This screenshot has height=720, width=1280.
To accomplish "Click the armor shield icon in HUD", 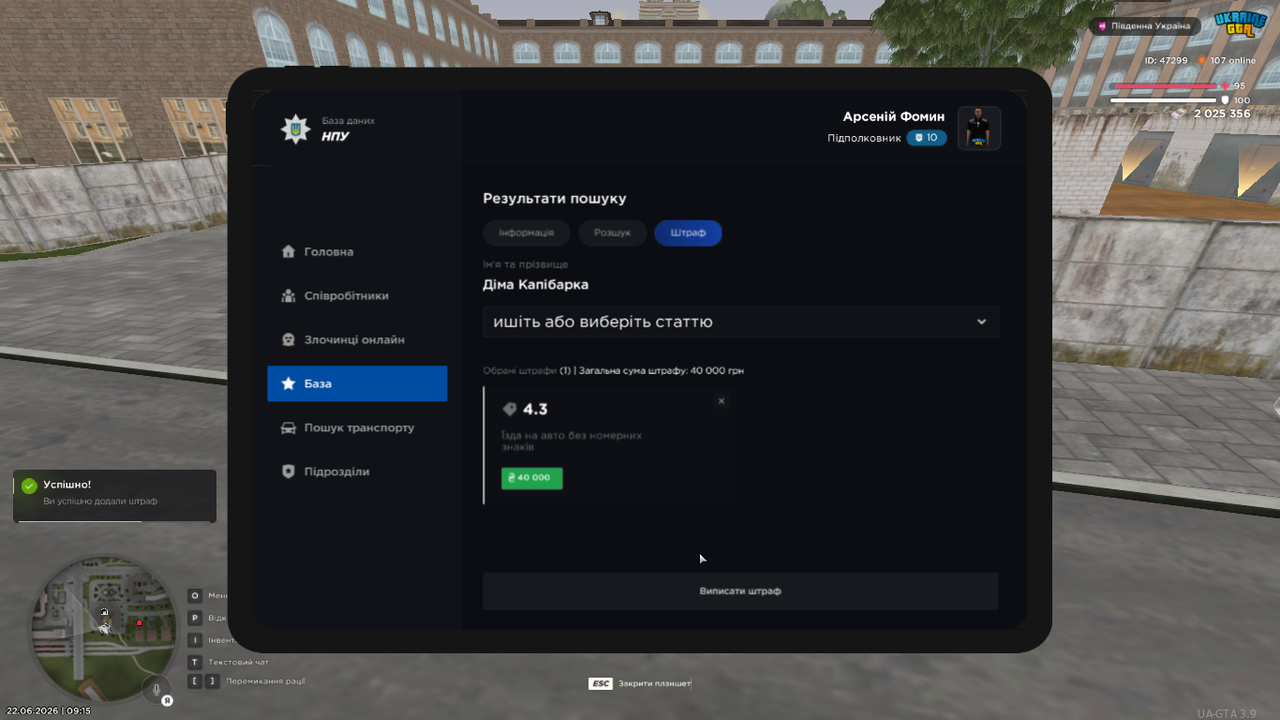I will 1225,100.
